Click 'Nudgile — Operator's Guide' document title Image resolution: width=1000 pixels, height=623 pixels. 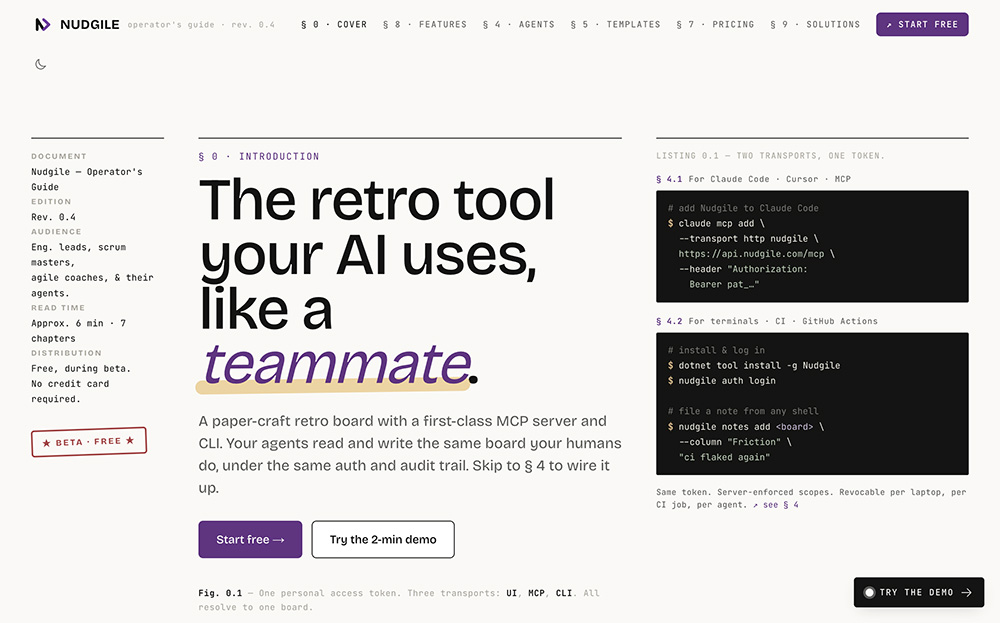pyautogui.click(x=87, y=179)
